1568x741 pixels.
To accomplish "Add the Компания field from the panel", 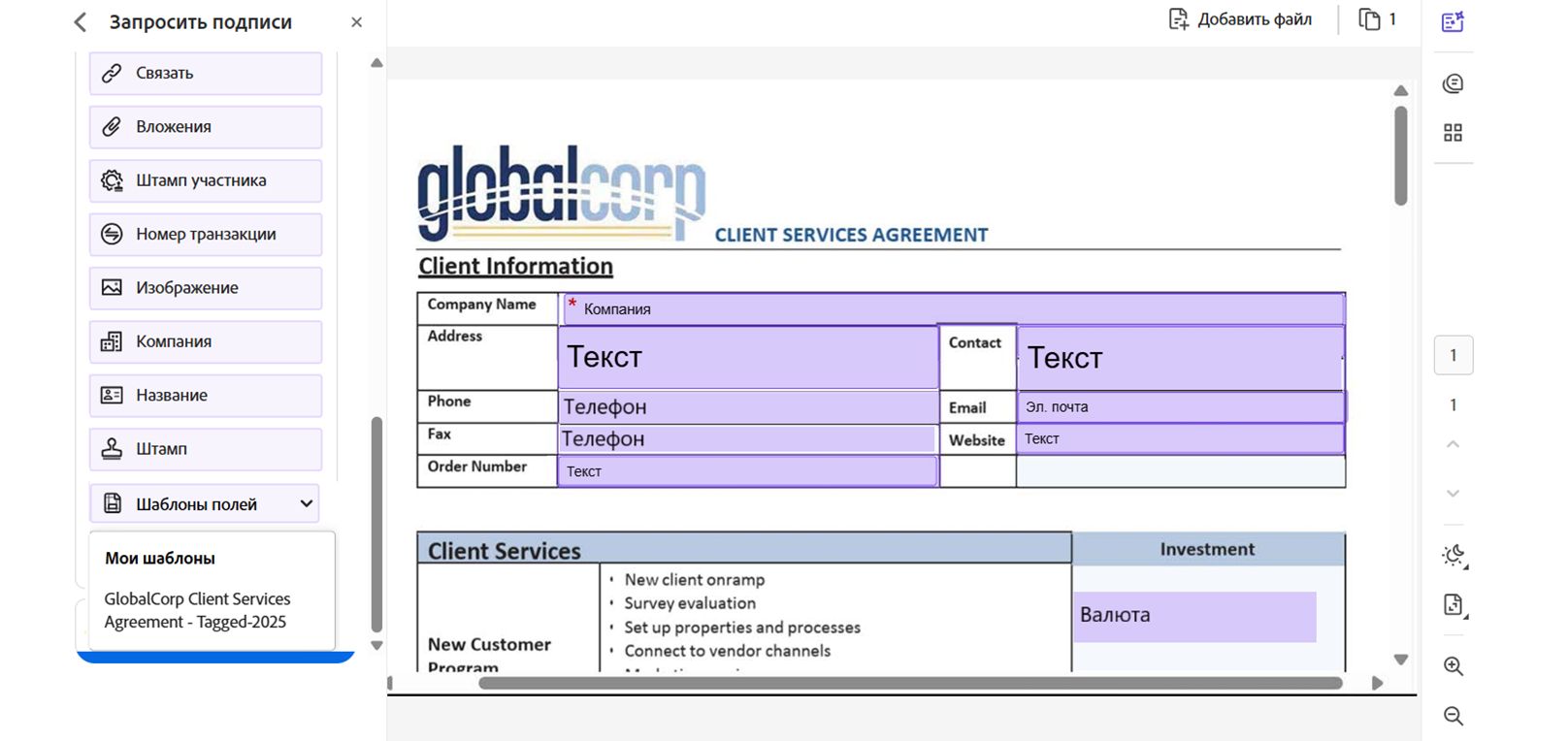I will (x=206, y=341).
